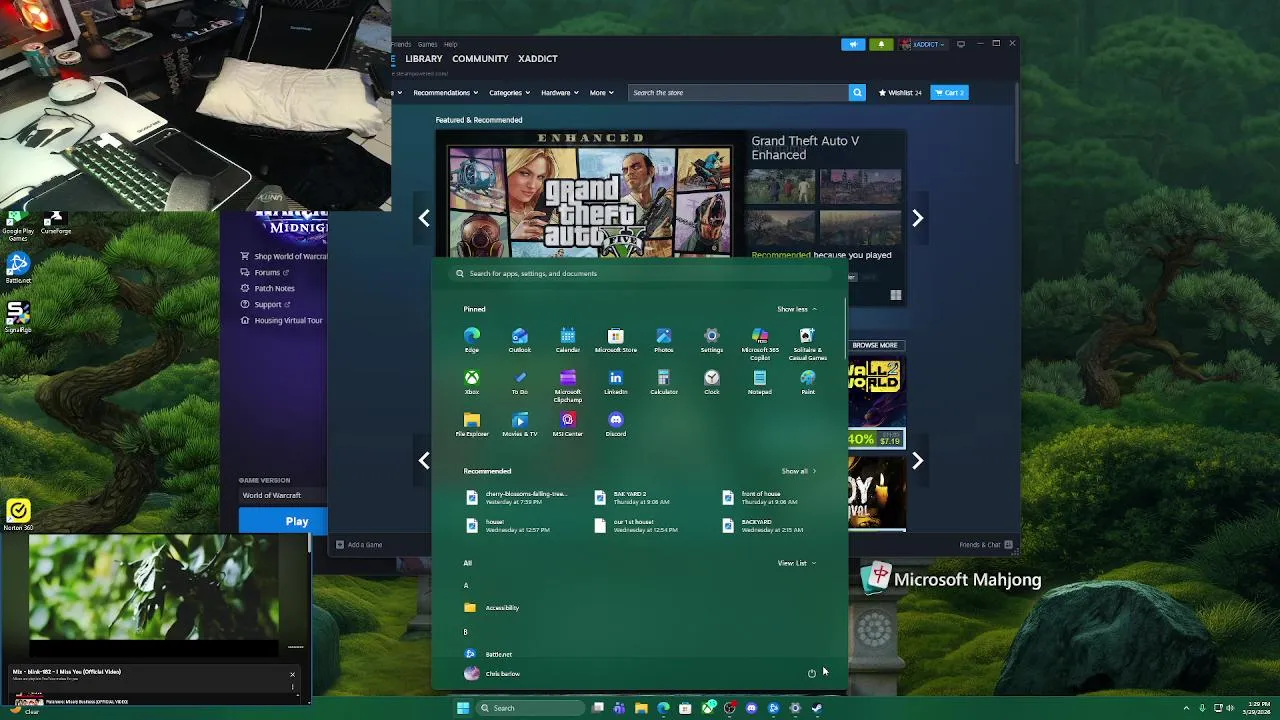Open Steam Wishlist
Image resolution: width=1280 pixels, height=720 pixels.
(899, 93)
